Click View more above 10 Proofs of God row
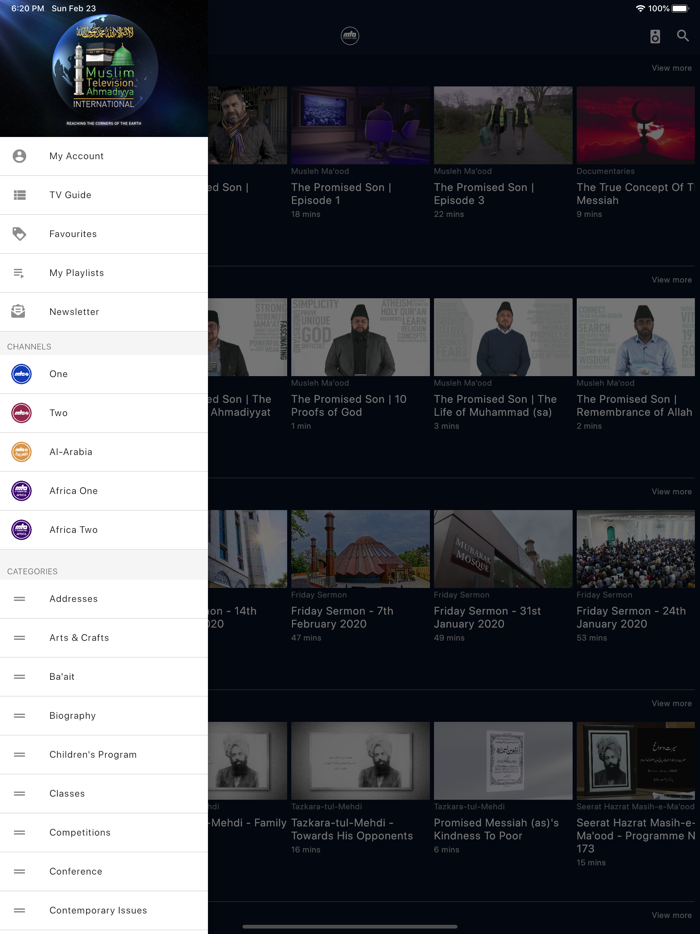Viewport: 700px width, 934px height. point(671,280)
